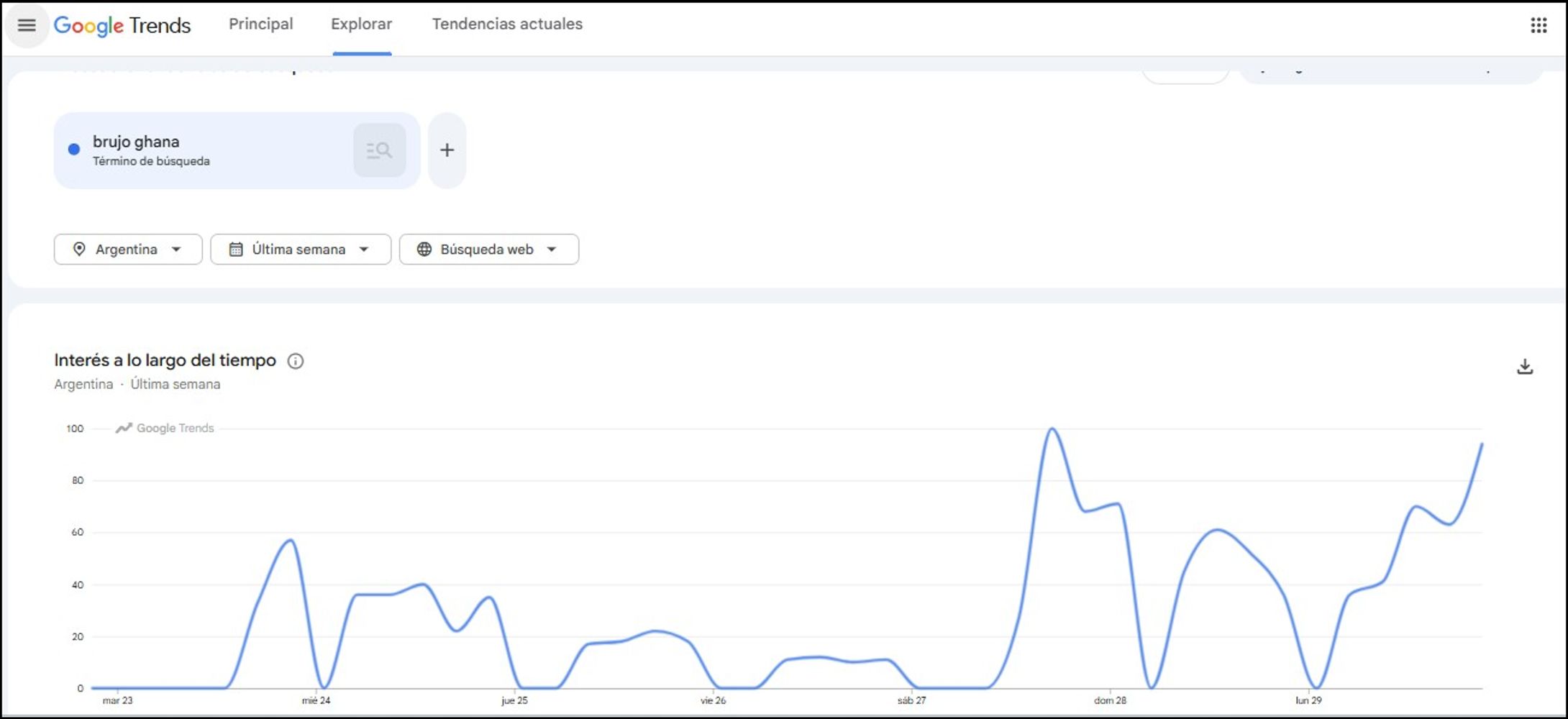Click the Término de búsqueda label
This screenshot has height=719, width=1568.
pos(151,161)
